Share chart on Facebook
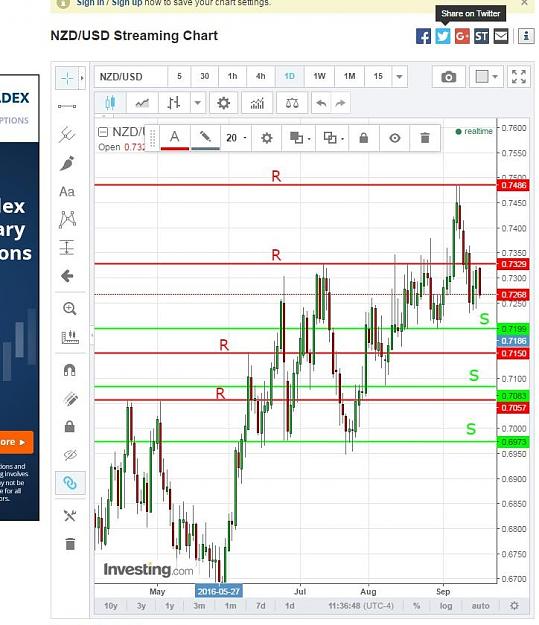The width and height of the screenshot is (539, 625). (x=423, y=36)
